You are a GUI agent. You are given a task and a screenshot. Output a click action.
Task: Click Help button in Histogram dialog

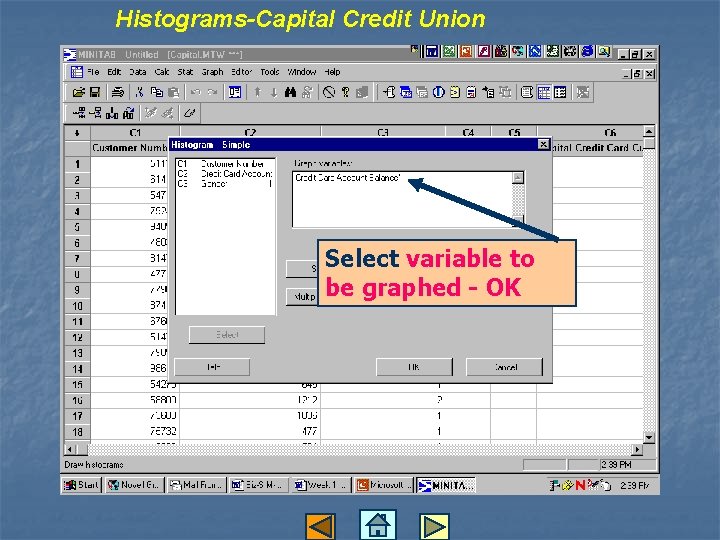tap(212, 367)
